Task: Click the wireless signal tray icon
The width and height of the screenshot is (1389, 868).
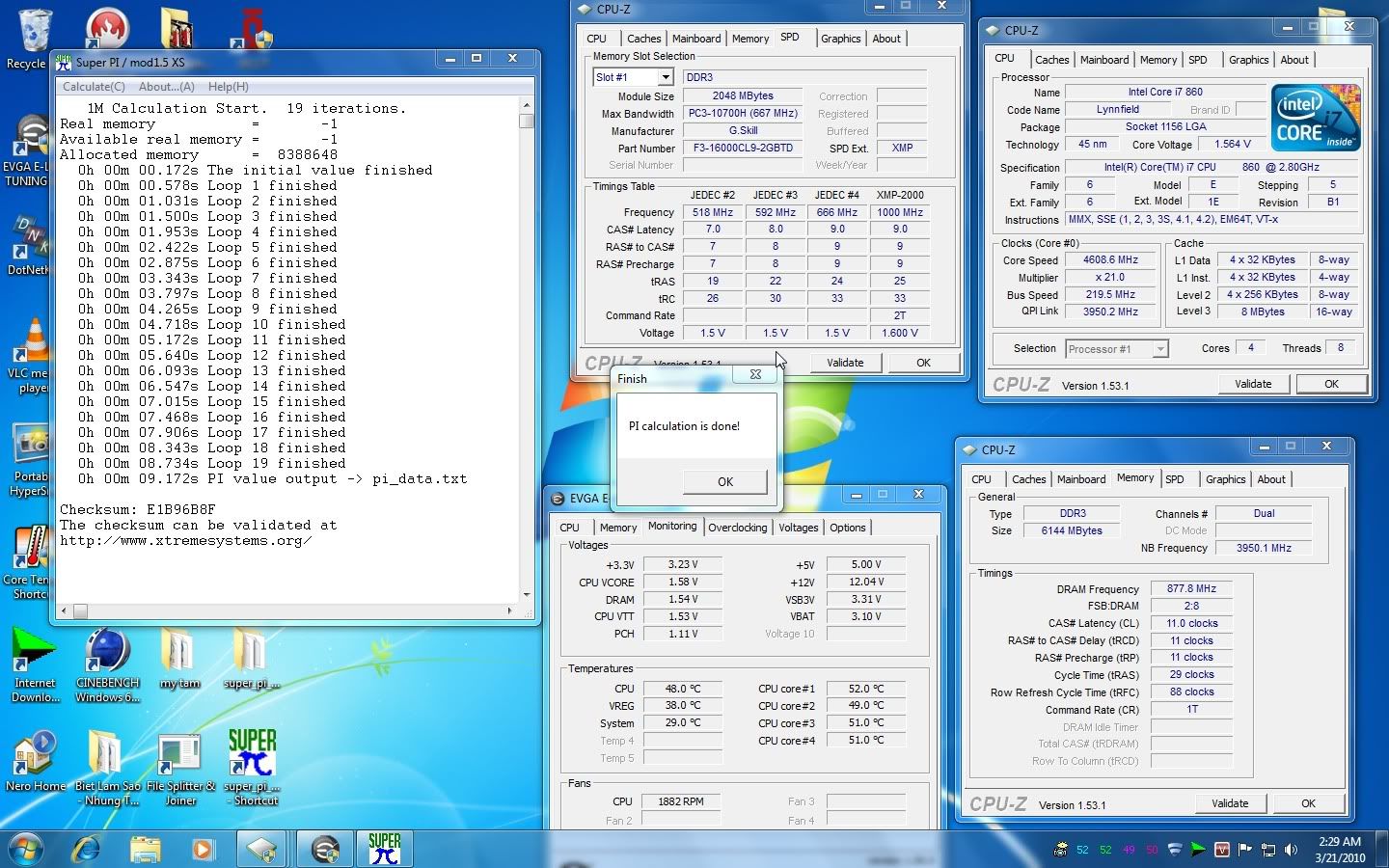Action: pos(1175,850)
